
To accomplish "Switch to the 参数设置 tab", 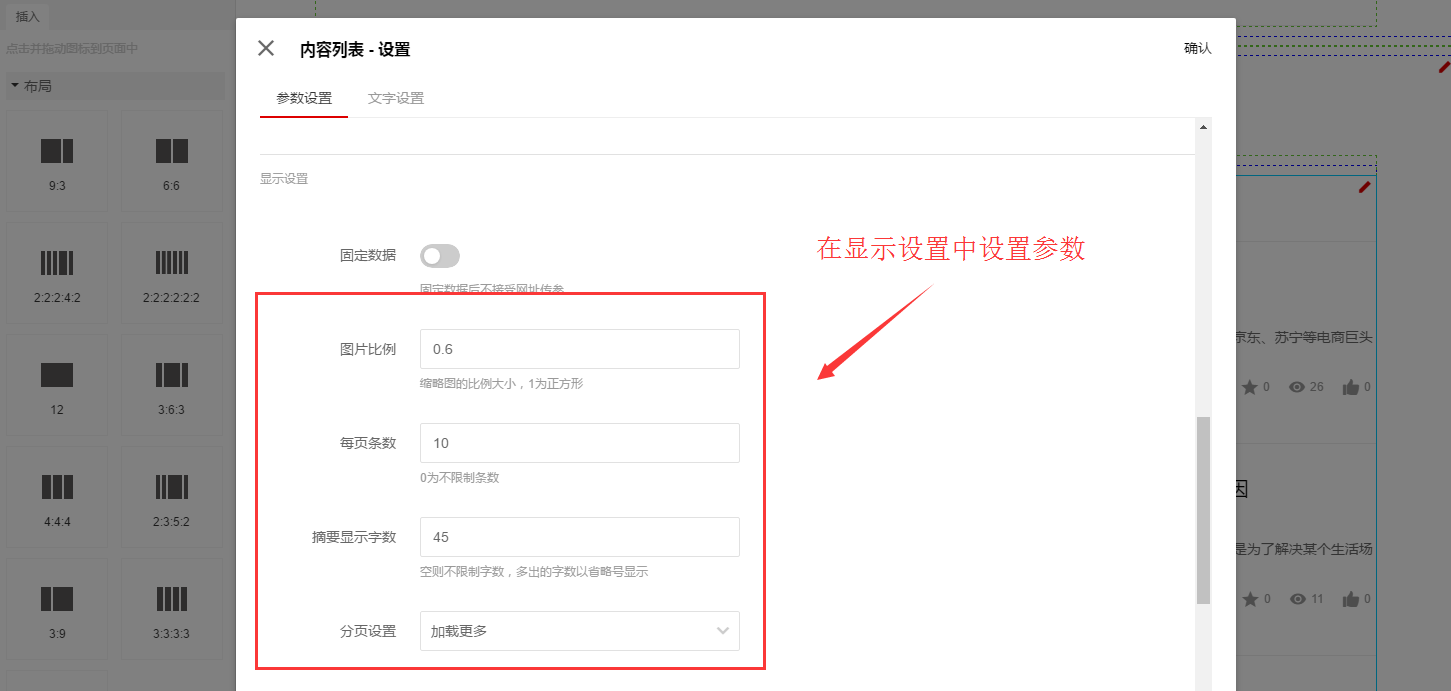I will point(304,98).
